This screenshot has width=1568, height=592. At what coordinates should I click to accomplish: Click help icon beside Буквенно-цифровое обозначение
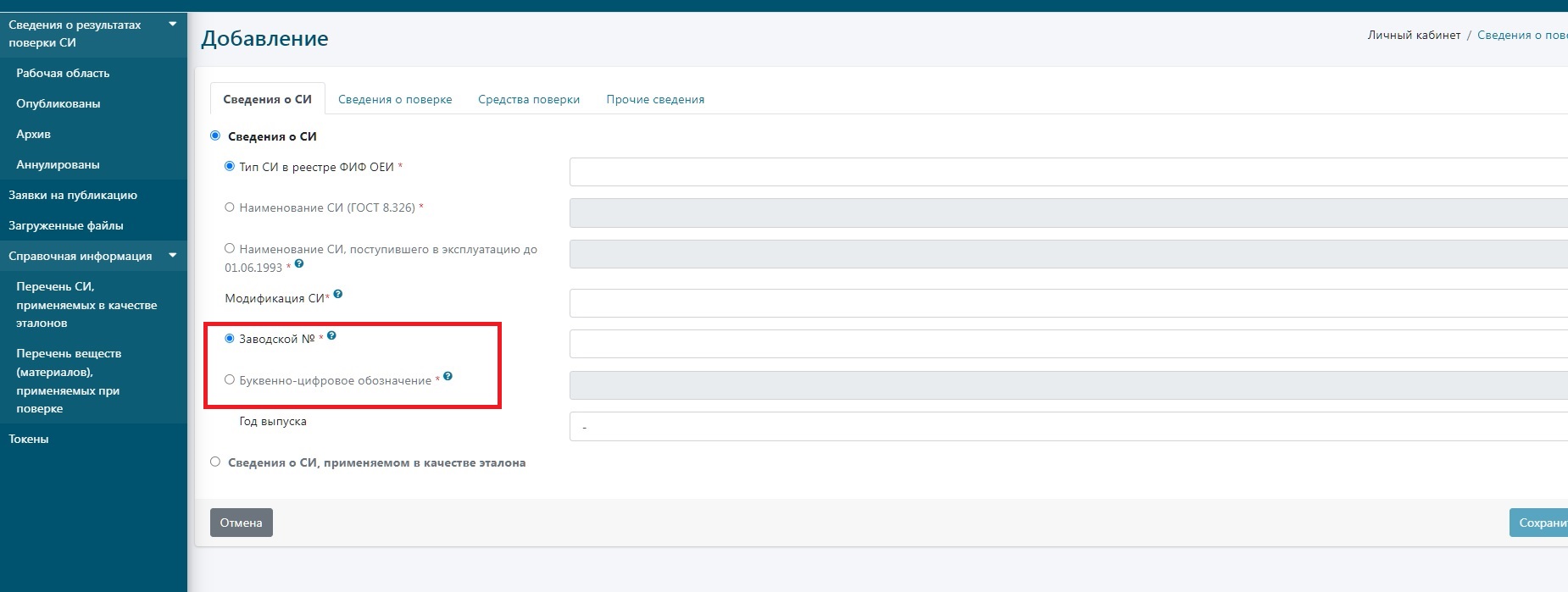448,377
